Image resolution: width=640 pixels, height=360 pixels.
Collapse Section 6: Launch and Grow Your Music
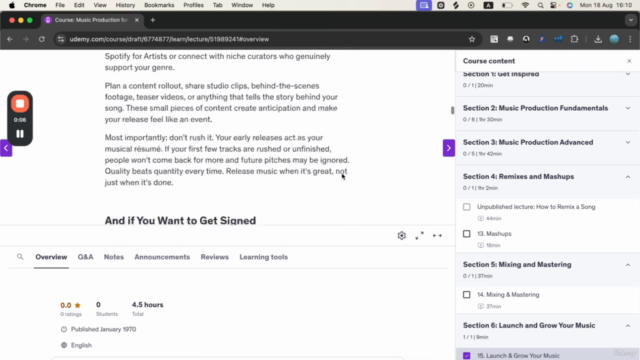[628, 326]
